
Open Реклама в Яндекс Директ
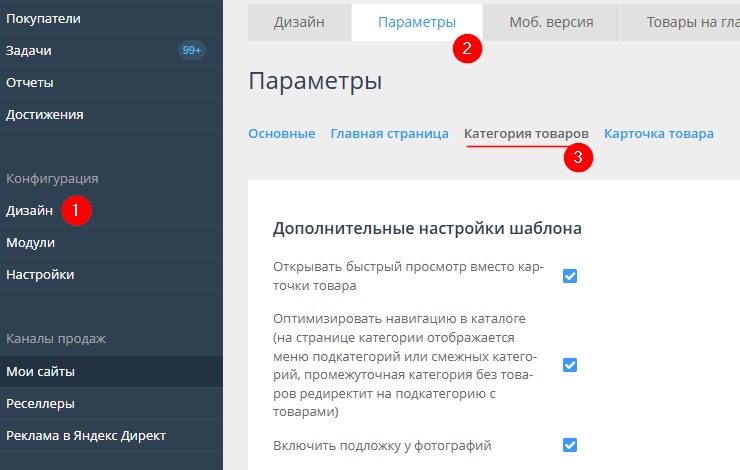coord(86,435)
